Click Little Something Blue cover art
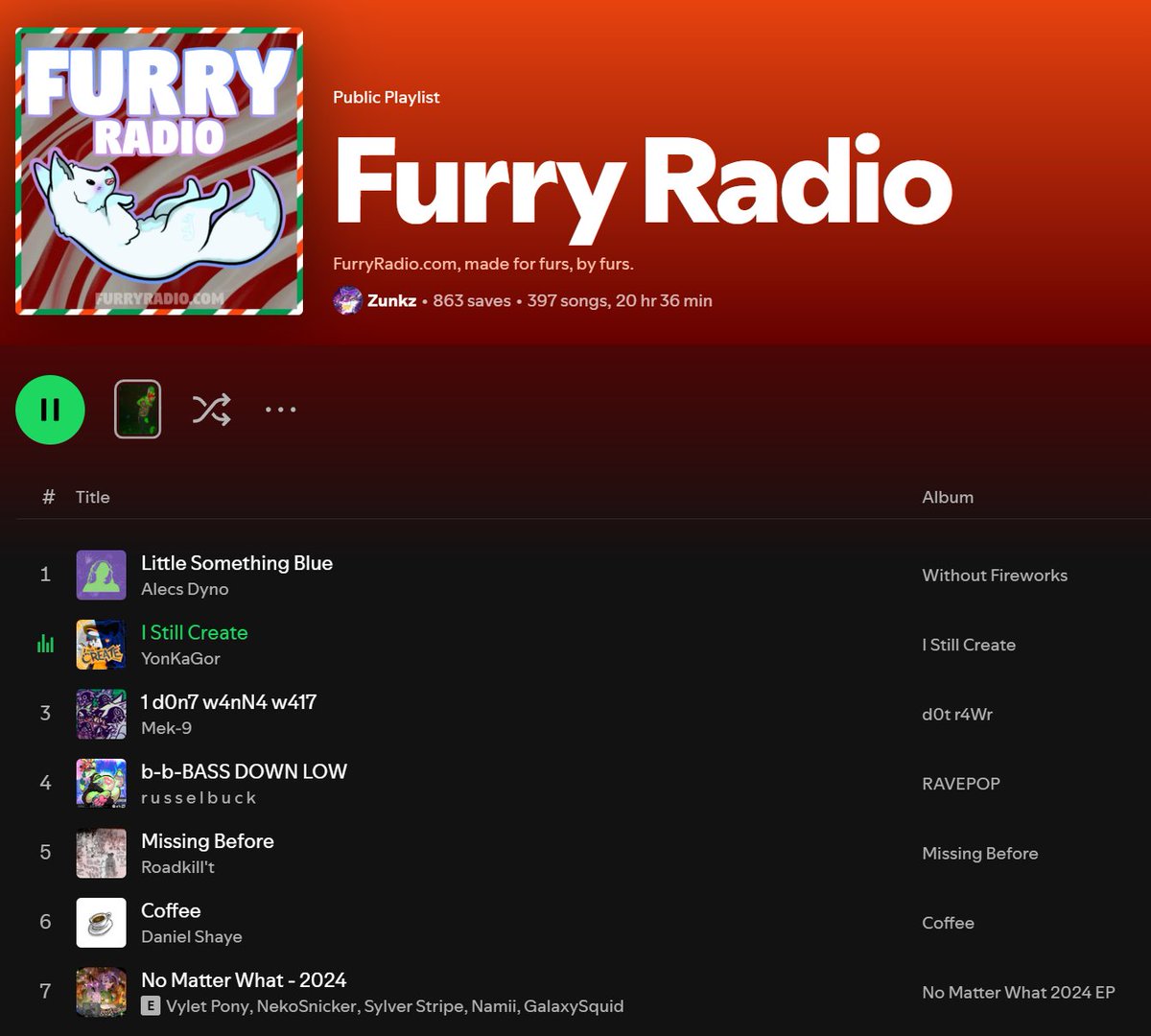1151x1036 pixels. pos(101,575)
